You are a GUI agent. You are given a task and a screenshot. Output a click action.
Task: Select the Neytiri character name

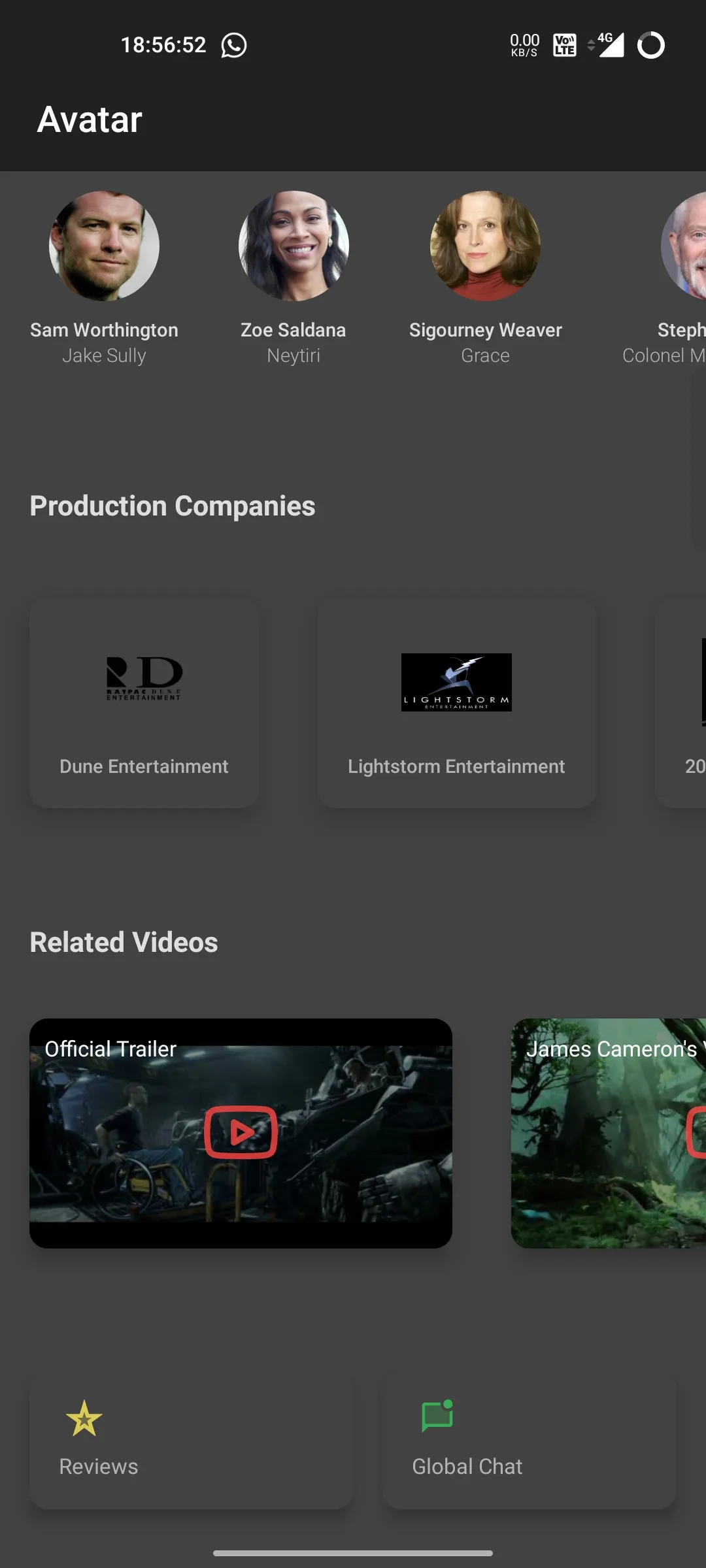[x=294, y=355]
